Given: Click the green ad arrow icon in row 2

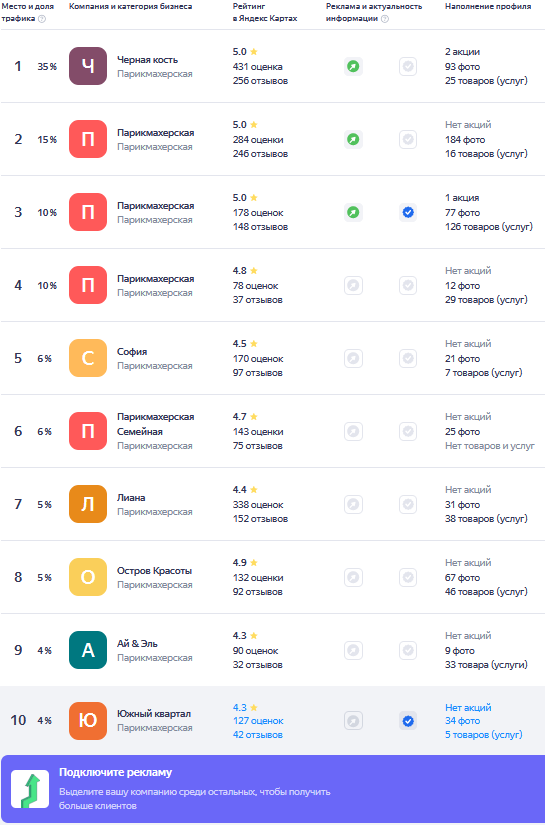Looking at the screenshot, I should pos(354,140).
